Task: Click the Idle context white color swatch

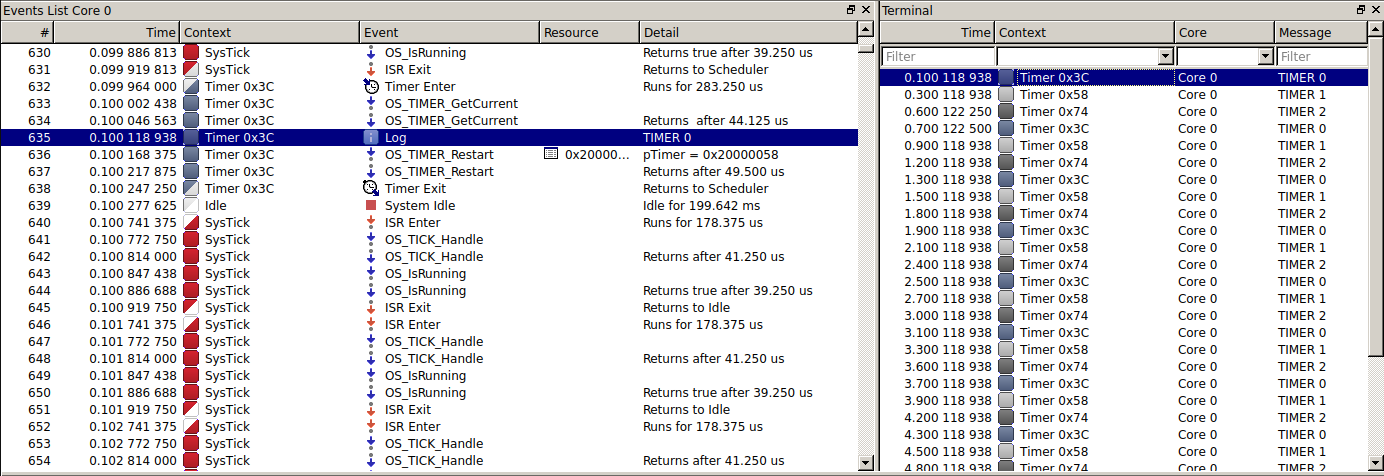Action: tap(191, 205)
